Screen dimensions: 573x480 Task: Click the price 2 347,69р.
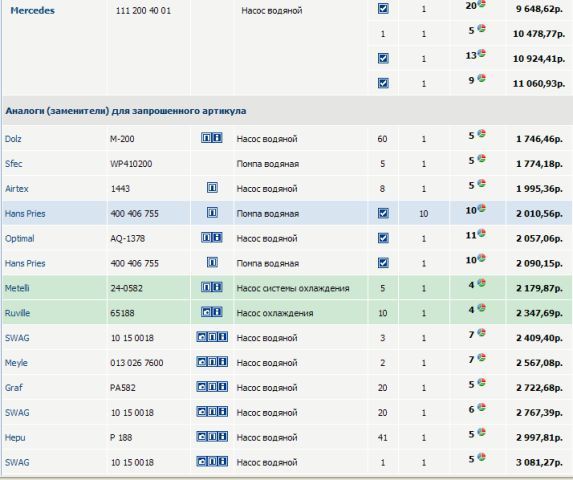(x=539, y=313)
